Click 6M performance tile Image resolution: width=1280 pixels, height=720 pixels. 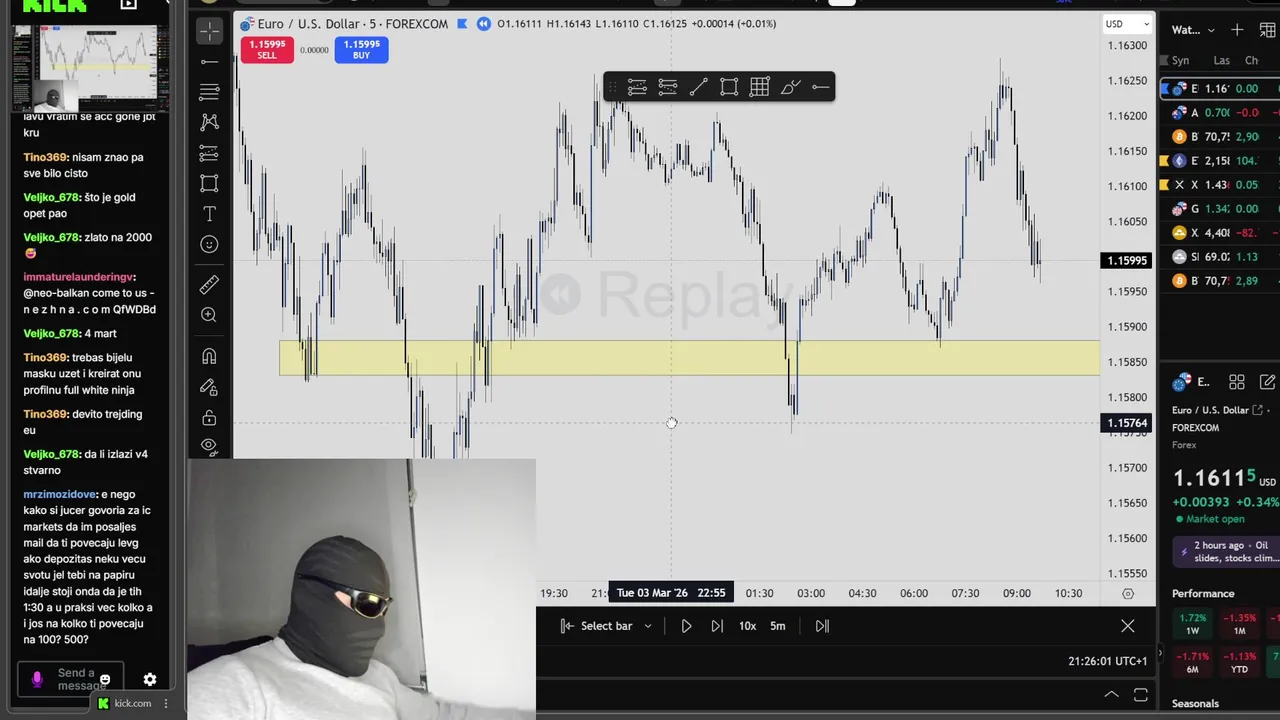[x=1192, y=662]
